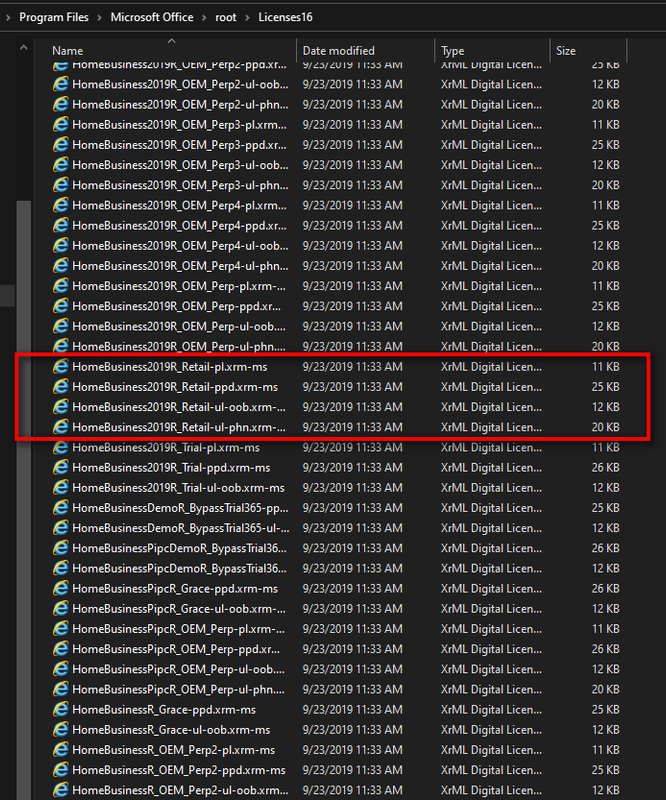This screenshot has height=800, width=666.
Task: Click the icon next to HomeBusiness2019R_Retail-ul-phn
Action: tap(61, 428)
